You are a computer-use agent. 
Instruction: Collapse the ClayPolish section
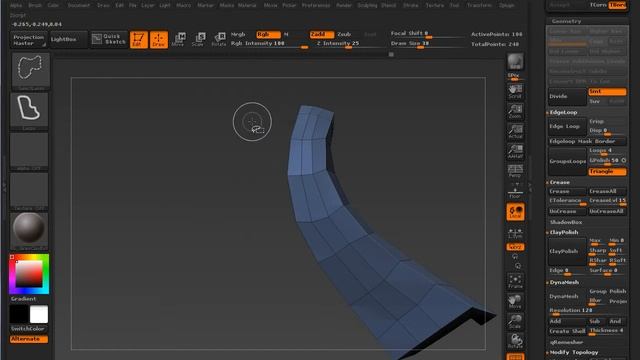[563, 232]
